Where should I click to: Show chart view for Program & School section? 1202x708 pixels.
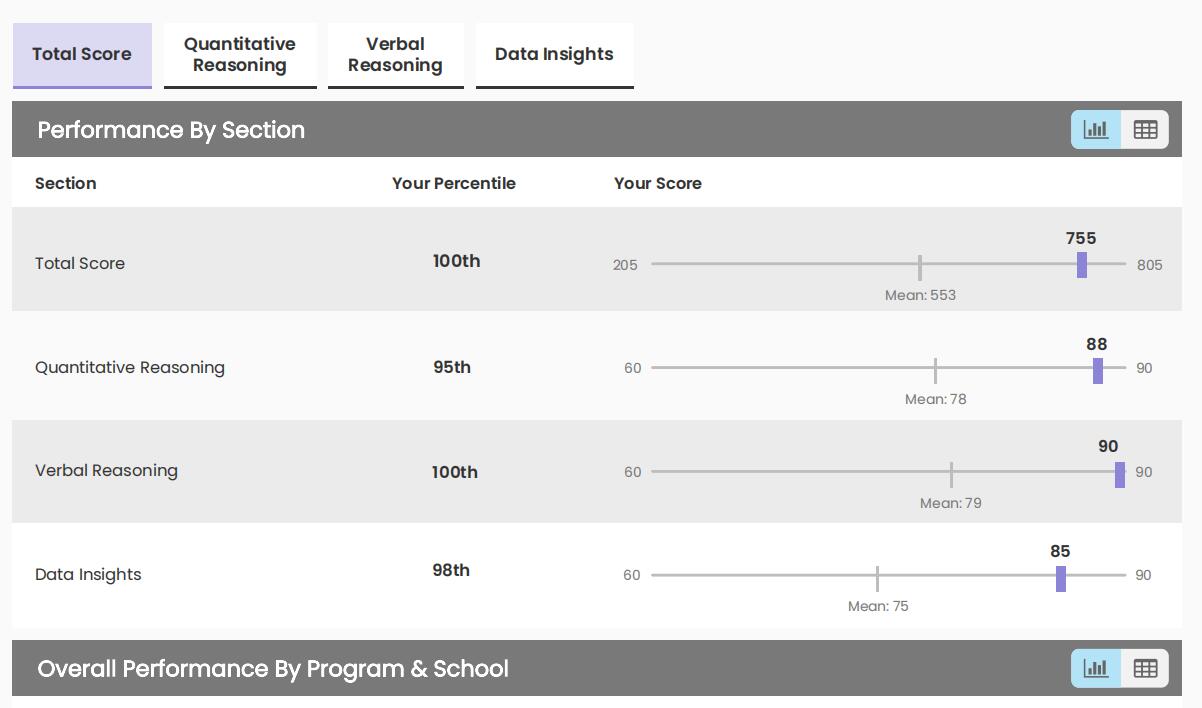[1096, 669]
